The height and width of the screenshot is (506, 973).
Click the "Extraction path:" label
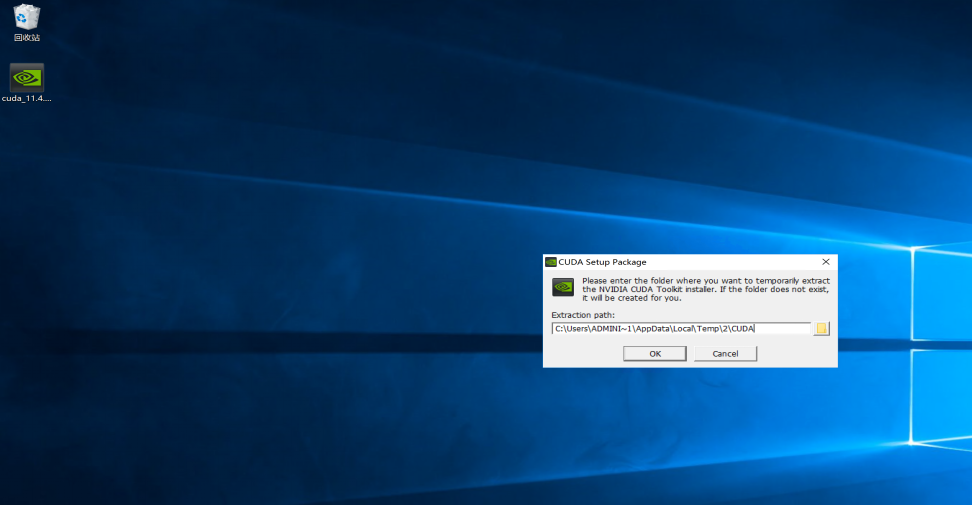tap(583, 315)
